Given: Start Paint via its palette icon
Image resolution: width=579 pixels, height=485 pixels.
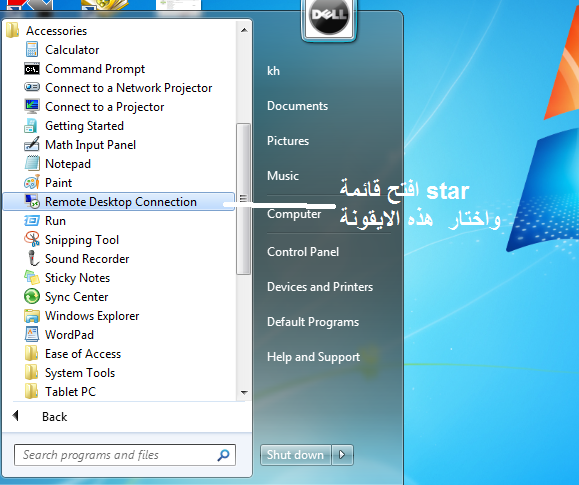Looking at the screenshot, I should [32, 182].
